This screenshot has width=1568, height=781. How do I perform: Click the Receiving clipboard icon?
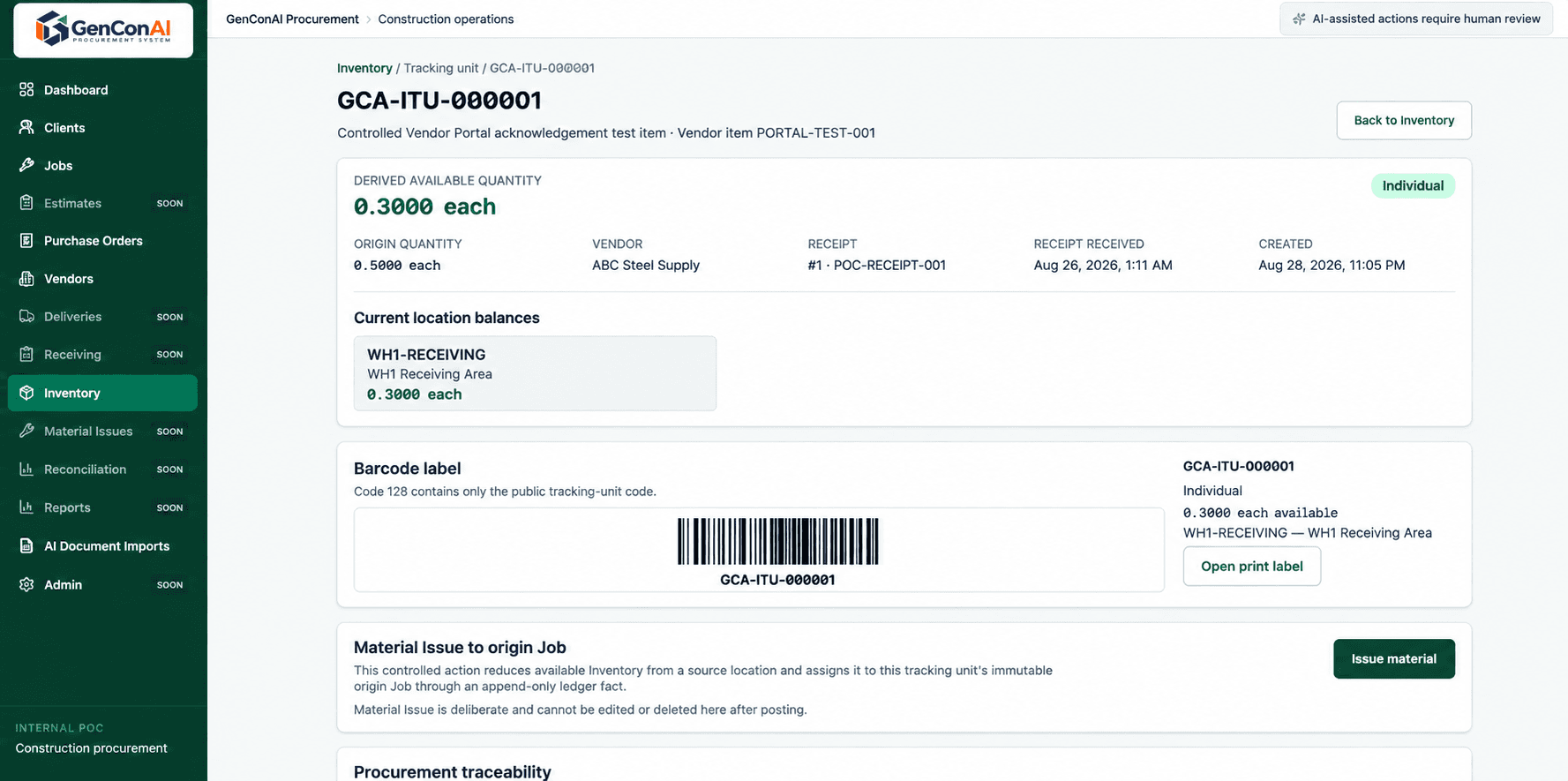[x=26, y=354]
